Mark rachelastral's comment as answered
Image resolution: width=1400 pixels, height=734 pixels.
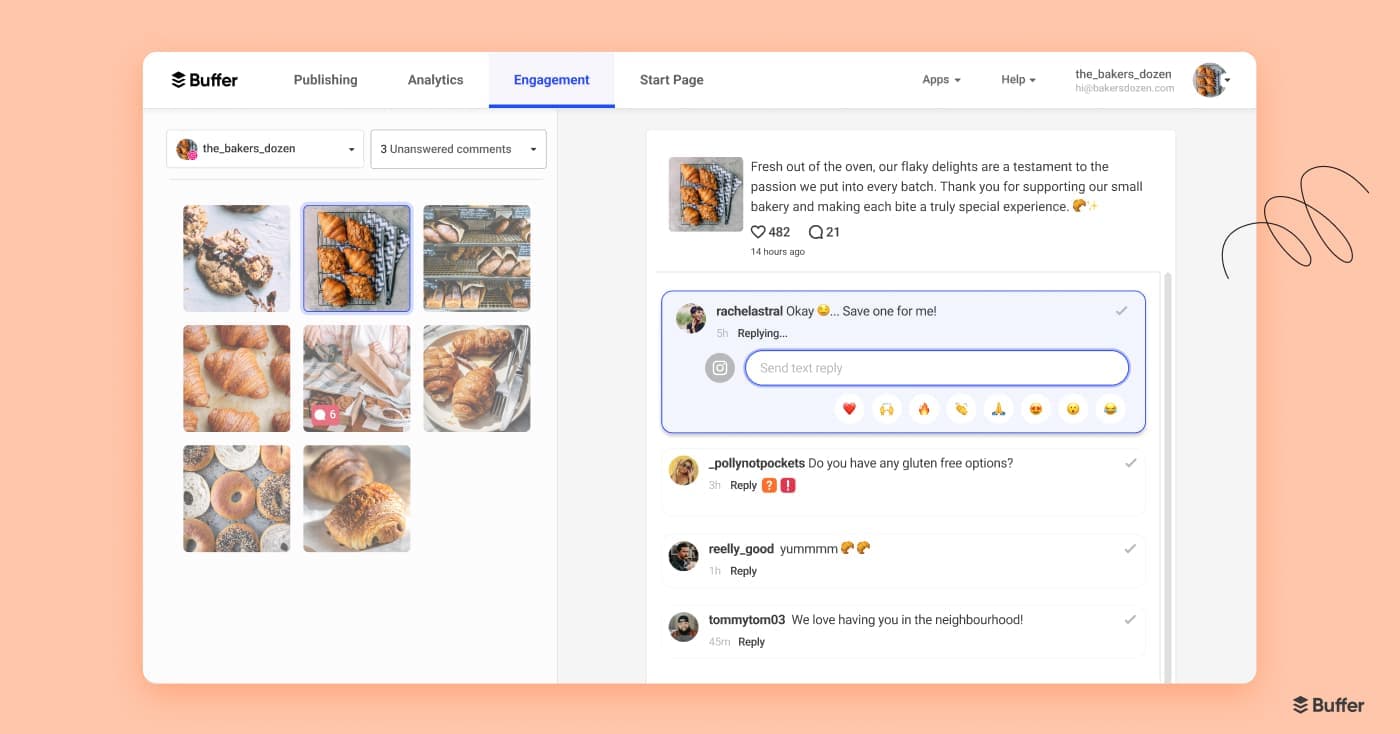(1122, 310)
